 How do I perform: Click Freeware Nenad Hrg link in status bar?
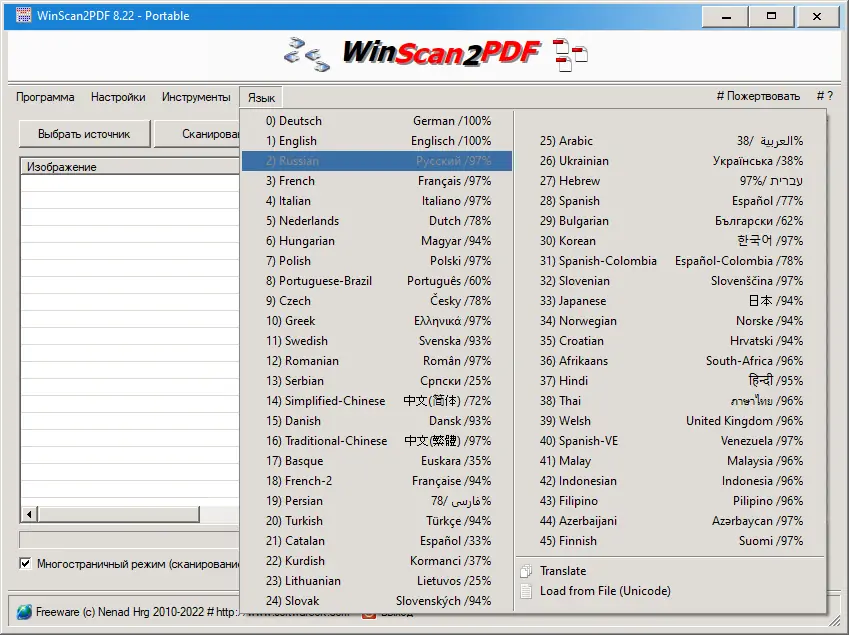(x=119, y=612)
